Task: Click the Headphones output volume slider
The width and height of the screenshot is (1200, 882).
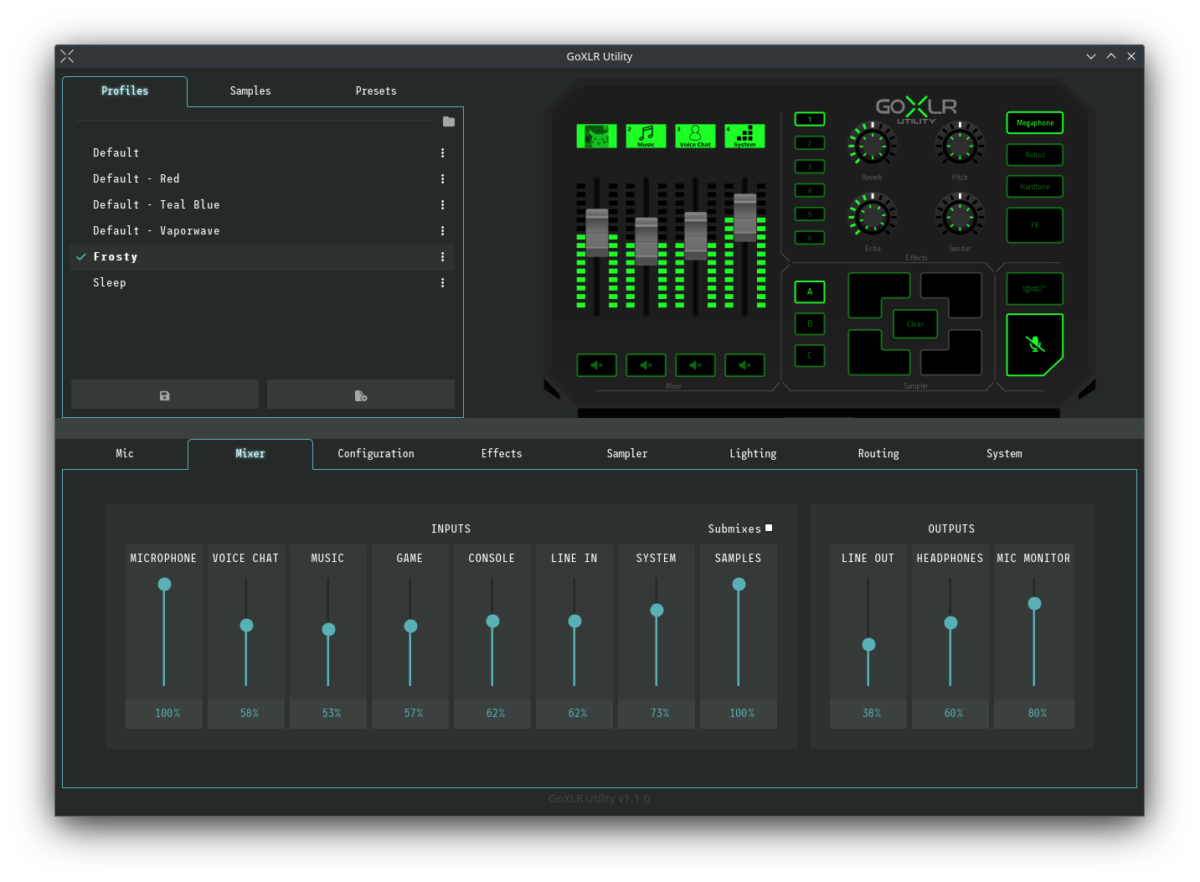Action: (x=951, y=632)
